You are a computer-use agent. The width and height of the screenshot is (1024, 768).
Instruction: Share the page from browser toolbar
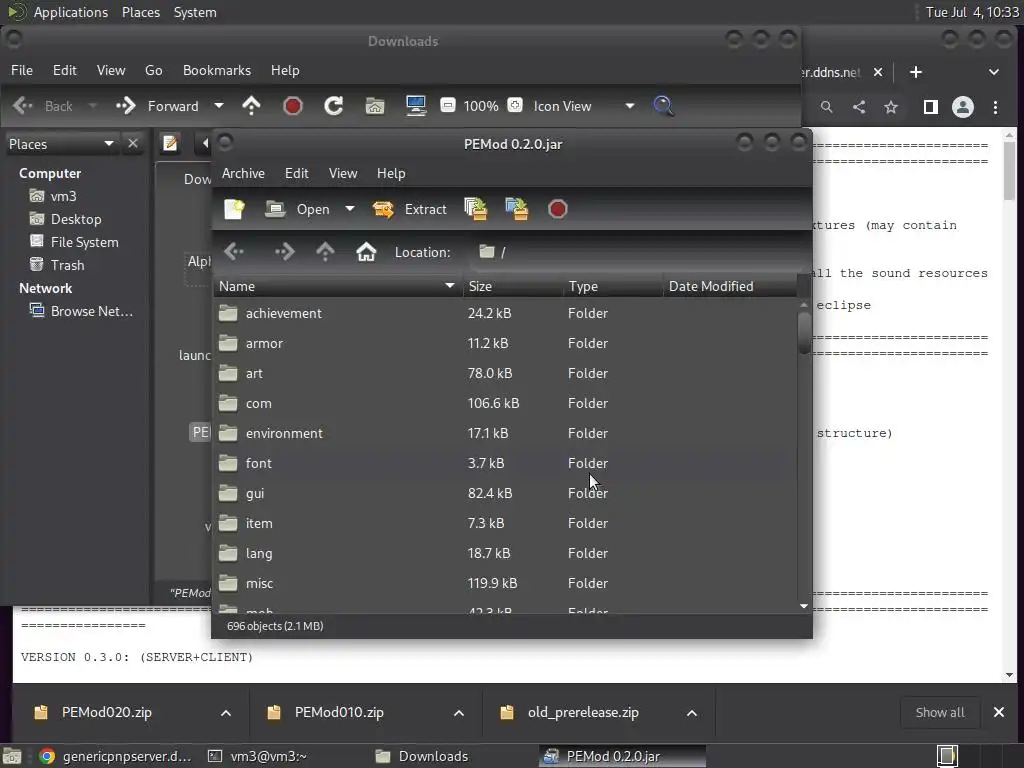pyautogui.click(x=859, y=107)
